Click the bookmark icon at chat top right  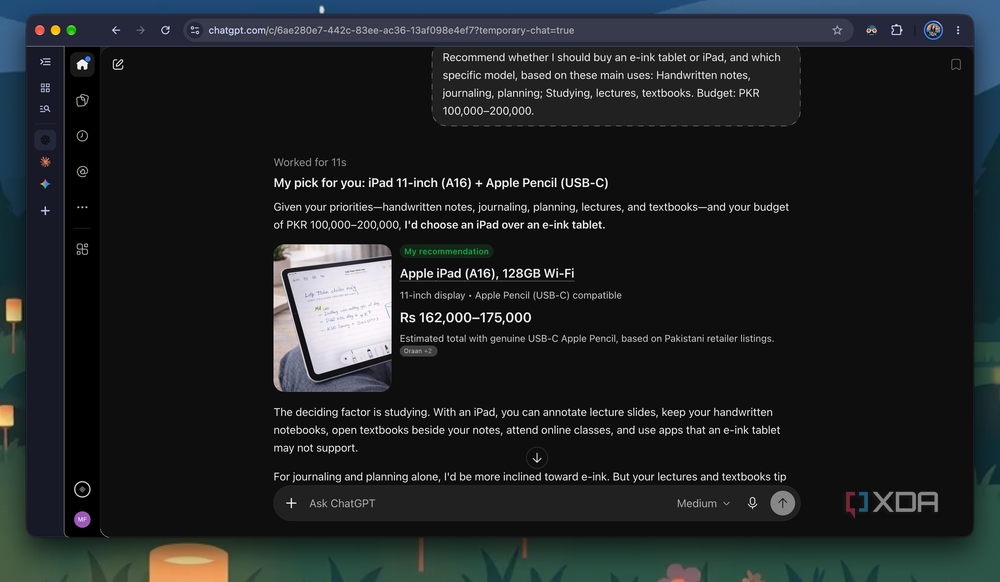coord(955,64)
